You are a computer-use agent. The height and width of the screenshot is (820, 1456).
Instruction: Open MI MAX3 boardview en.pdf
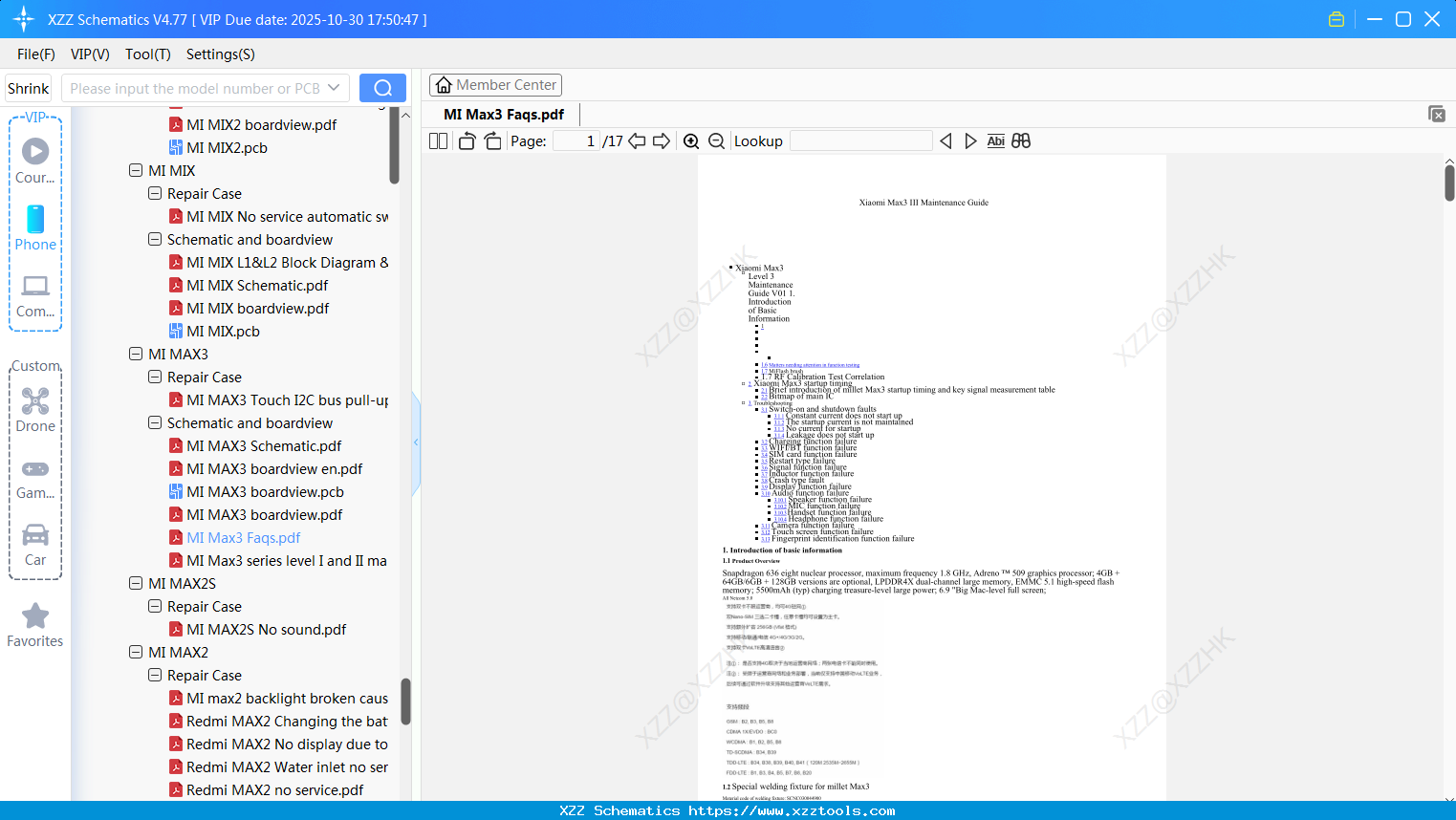pos(266,469)
